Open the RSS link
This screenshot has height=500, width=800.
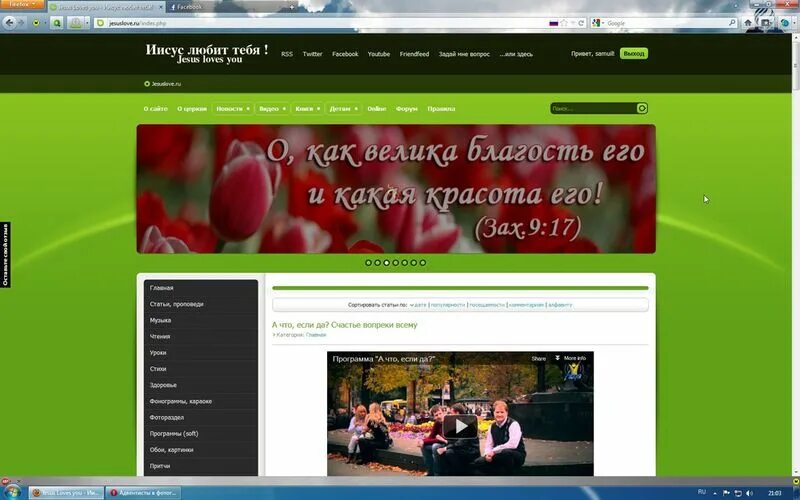click(287, 54)
